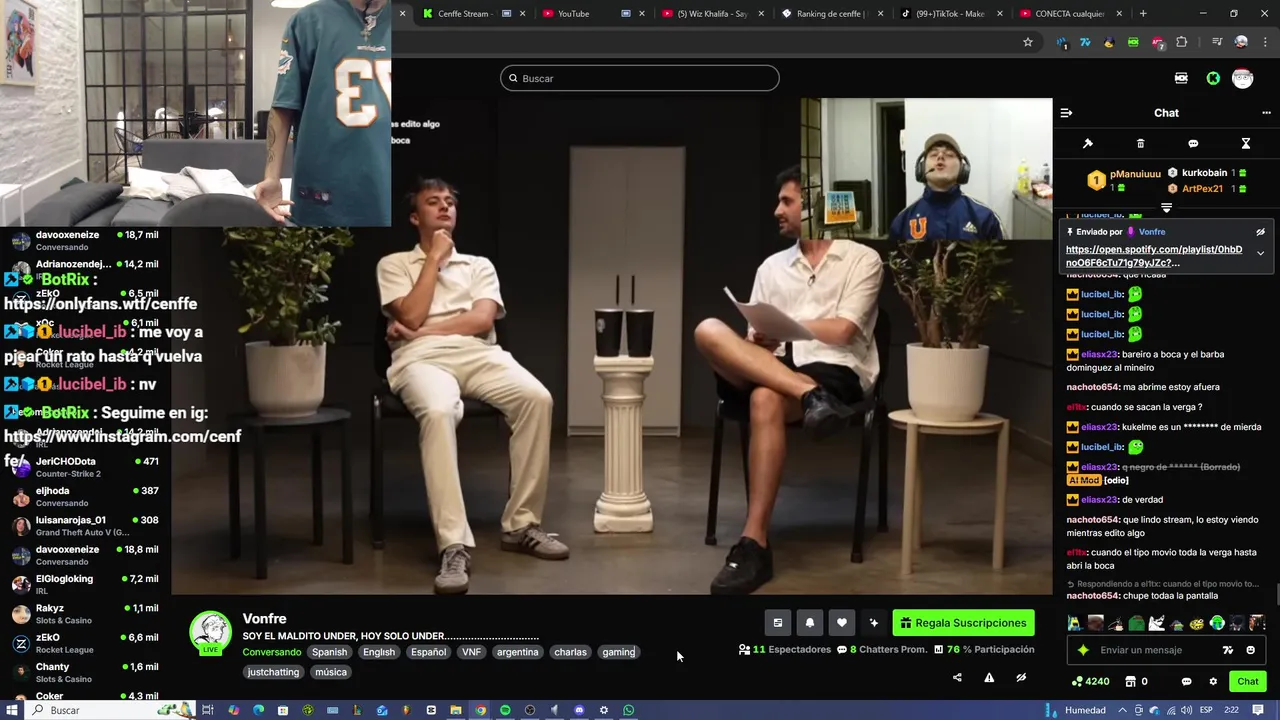Expand the pinned Spotify message chevron
1280x720 pixels.
(1260, 253)
